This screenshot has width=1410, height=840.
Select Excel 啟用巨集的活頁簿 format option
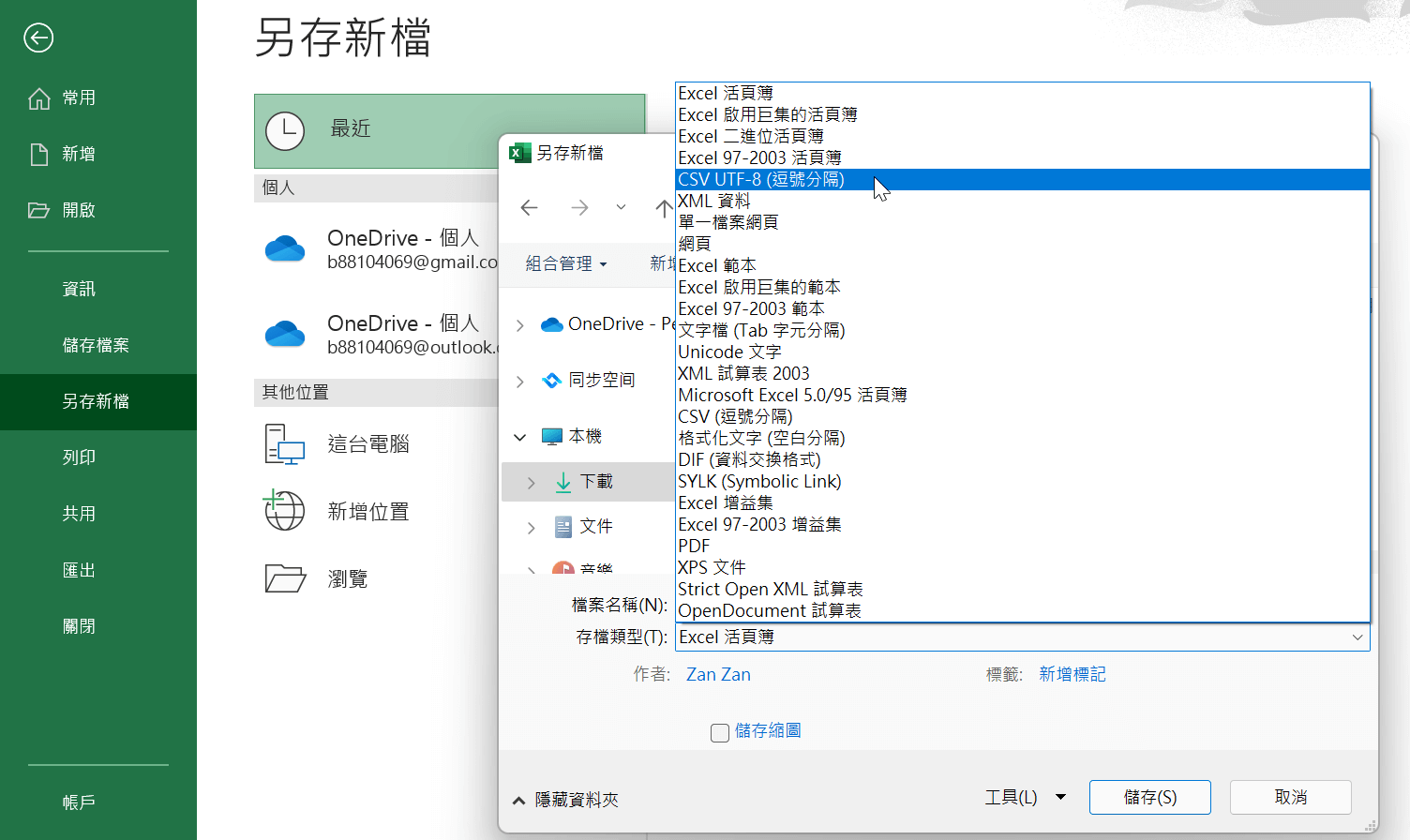tap(1023, 114)
